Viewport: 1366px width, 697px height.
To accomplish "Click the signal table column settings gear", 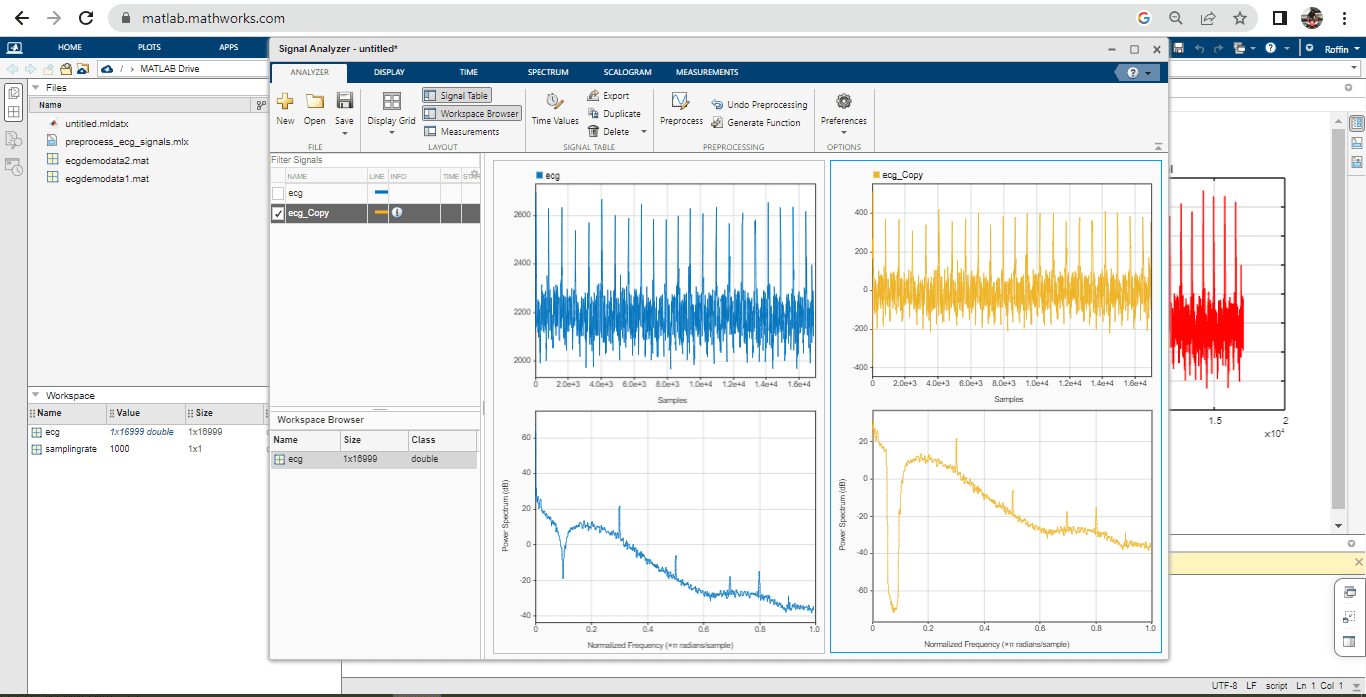I will 474,172.
